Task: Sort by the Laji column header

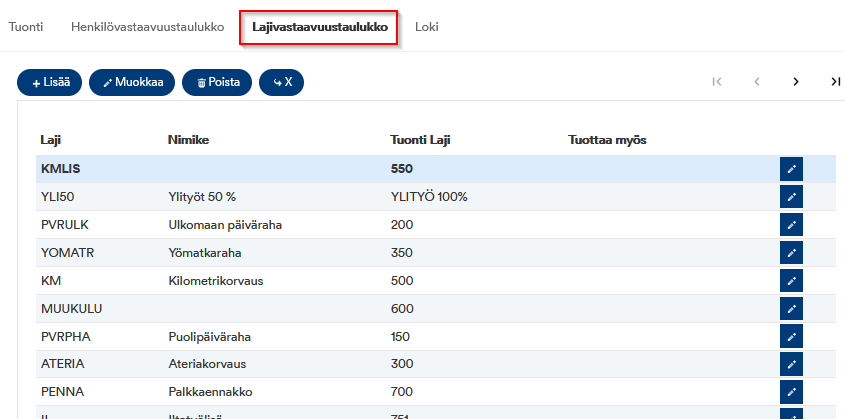Action: [51, 140]
